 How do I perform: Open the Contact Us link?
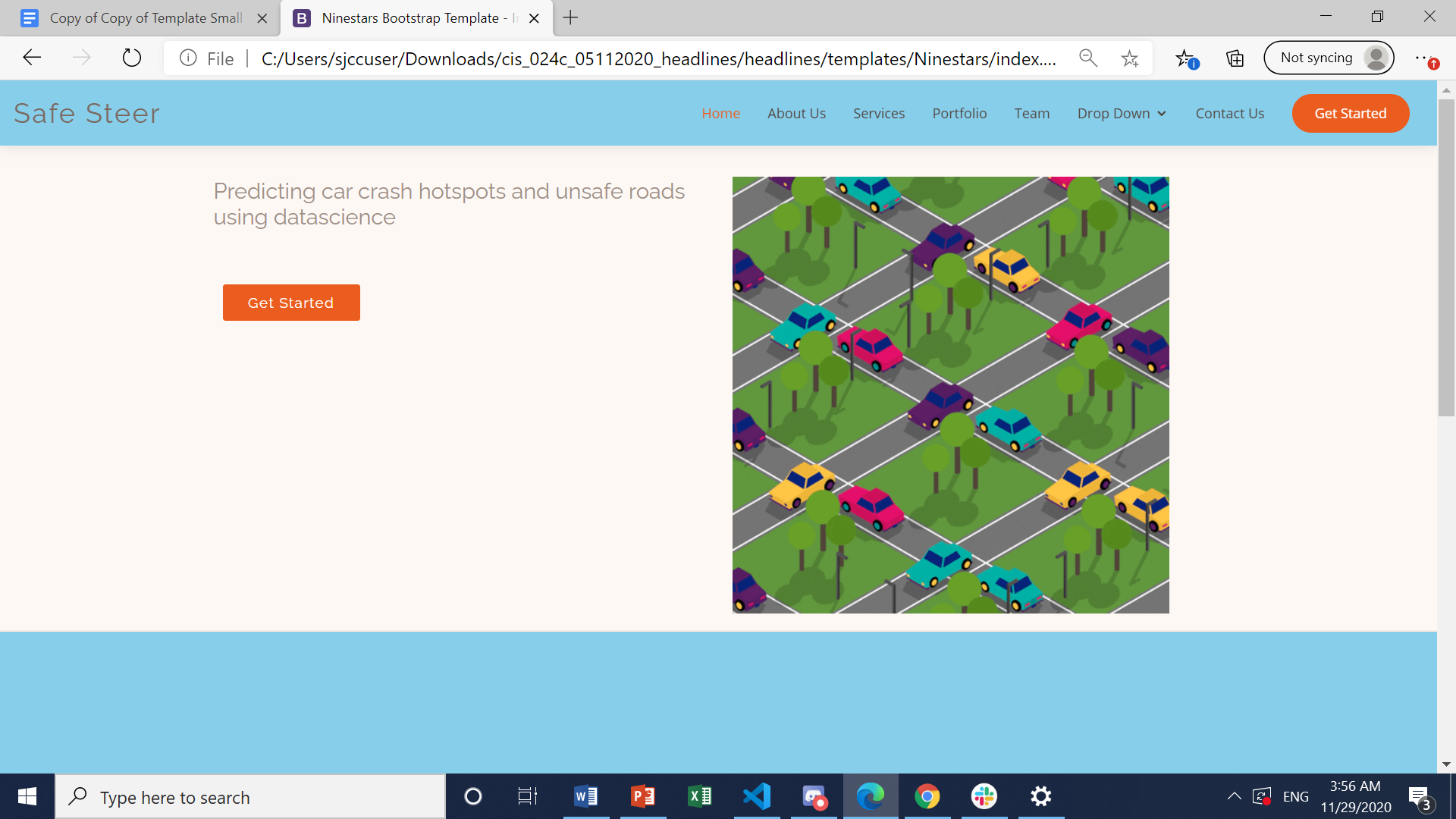tap(1229, 114)
